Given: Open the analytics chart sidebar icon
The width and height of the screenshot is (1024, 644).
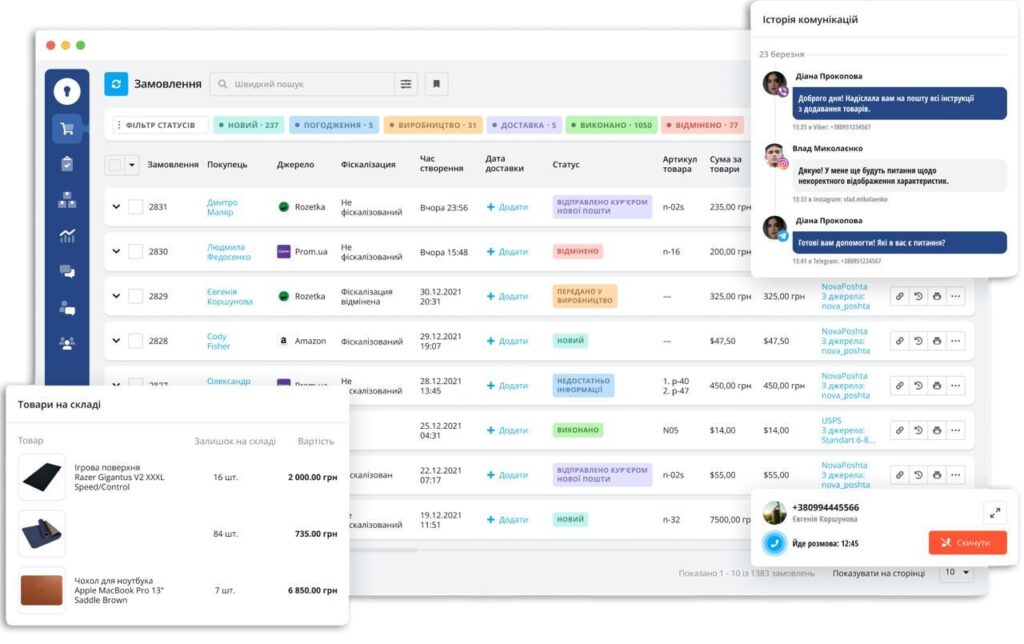Looking at the screenshot, I should [67, 236].
